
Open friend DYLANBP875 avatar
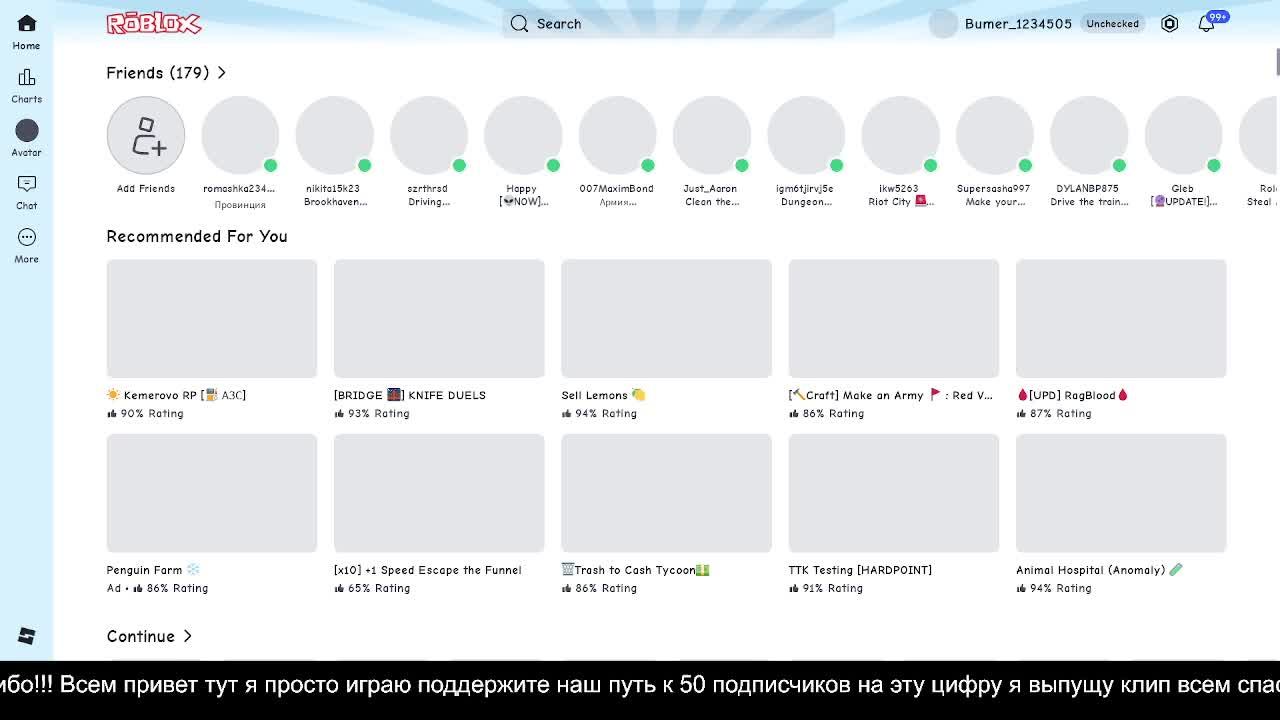tap(1089, 136)
